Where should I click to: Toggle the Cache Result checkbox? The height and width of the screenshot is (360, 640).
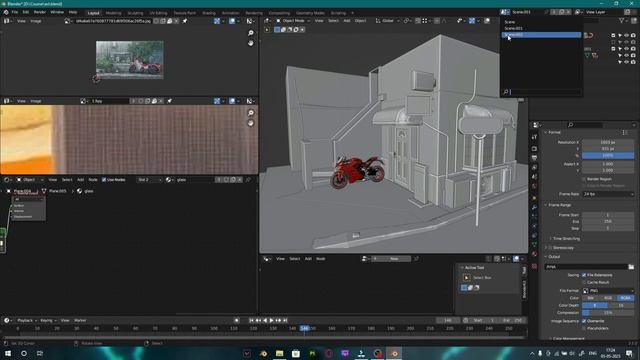click(x=584, y=282)
